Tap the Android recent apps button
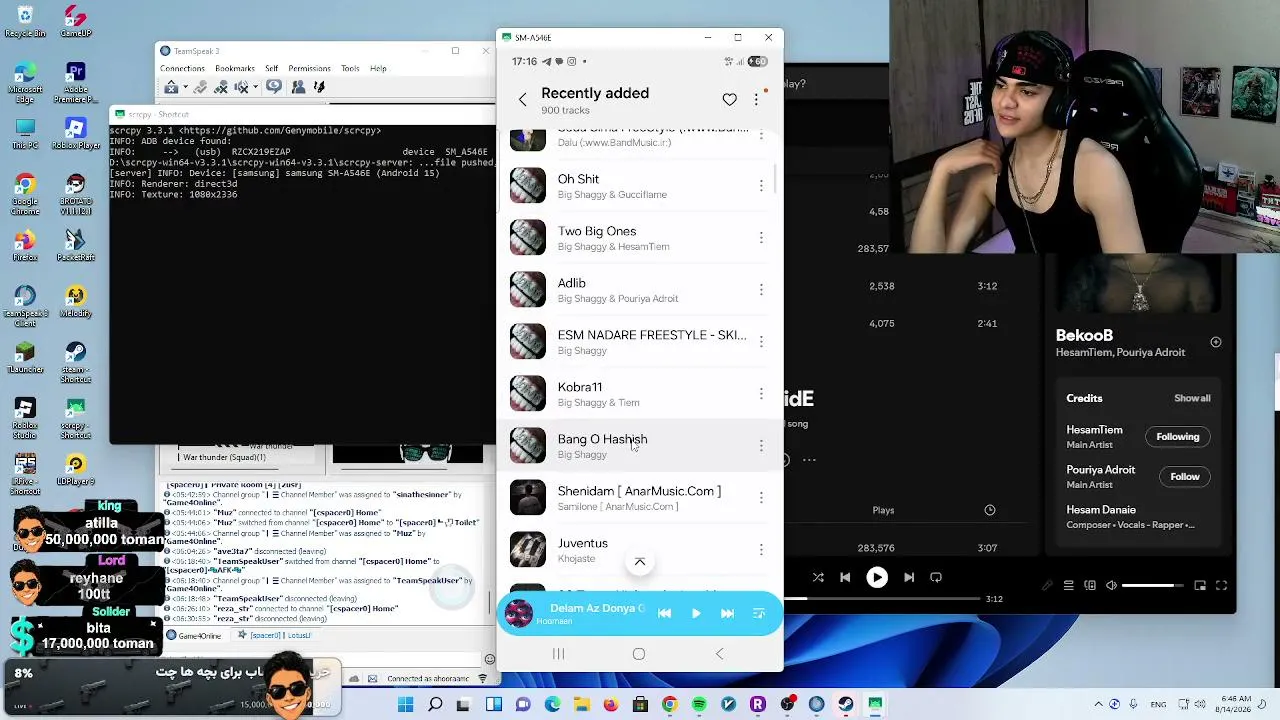Image resolution: width=1280 pixels, height=720 pixels. 559,654
